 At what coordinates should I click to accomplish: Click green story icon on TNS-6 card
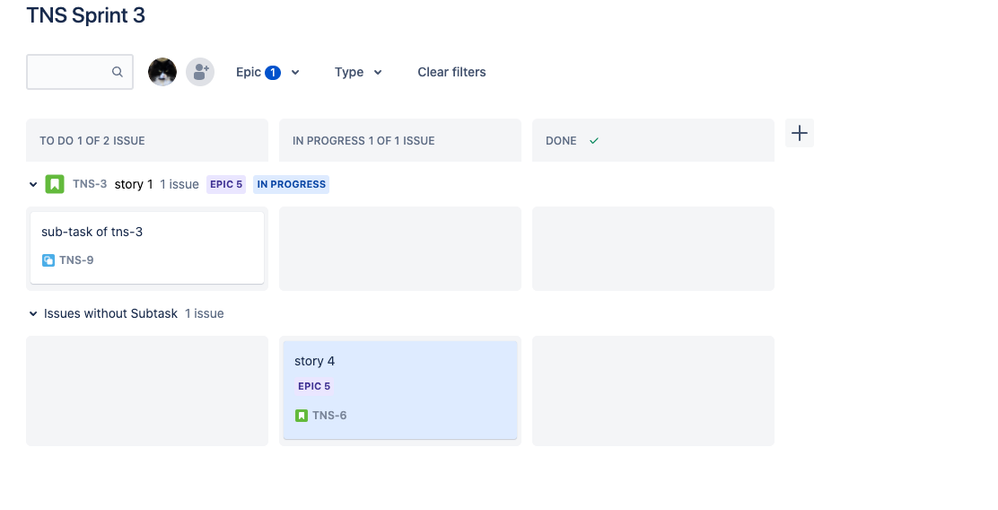(x=302, y=416)
